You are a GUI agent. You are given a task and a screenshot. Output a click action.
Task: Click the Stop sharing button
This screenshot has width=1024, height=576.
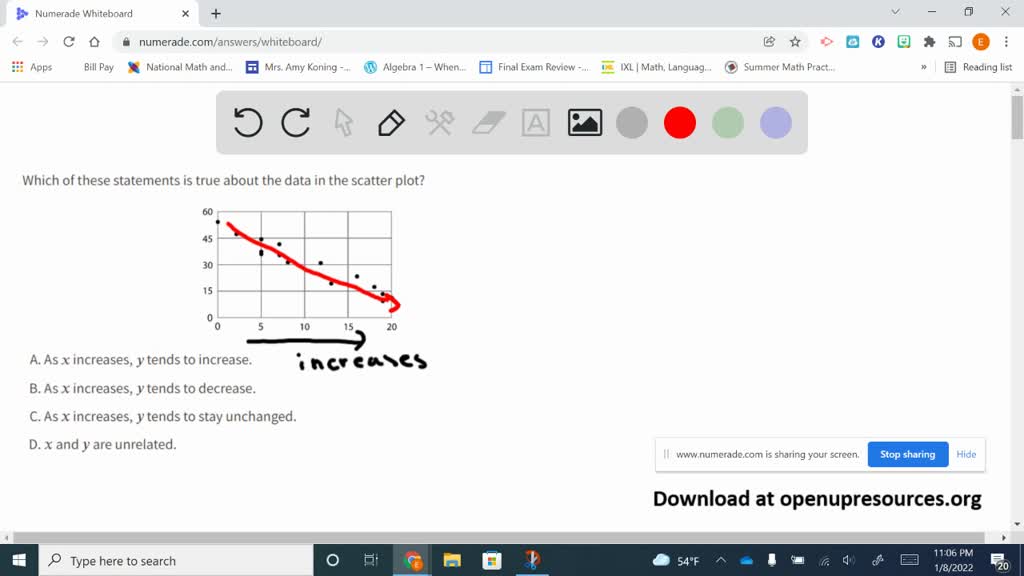pos(907,454)
